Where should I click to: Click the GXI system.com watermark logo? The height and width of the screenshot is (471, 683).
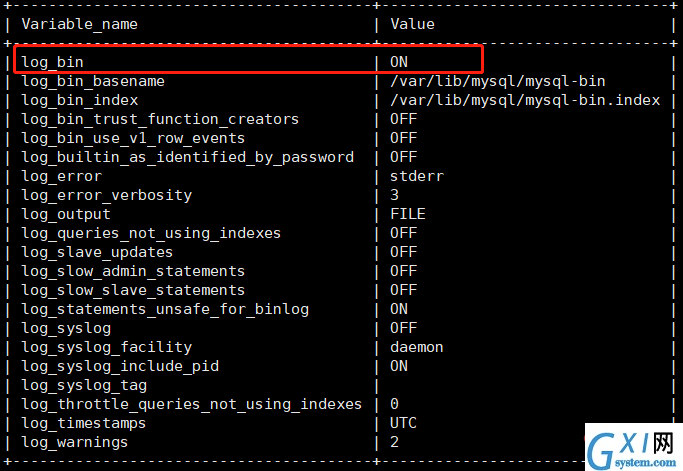(634, 448)
